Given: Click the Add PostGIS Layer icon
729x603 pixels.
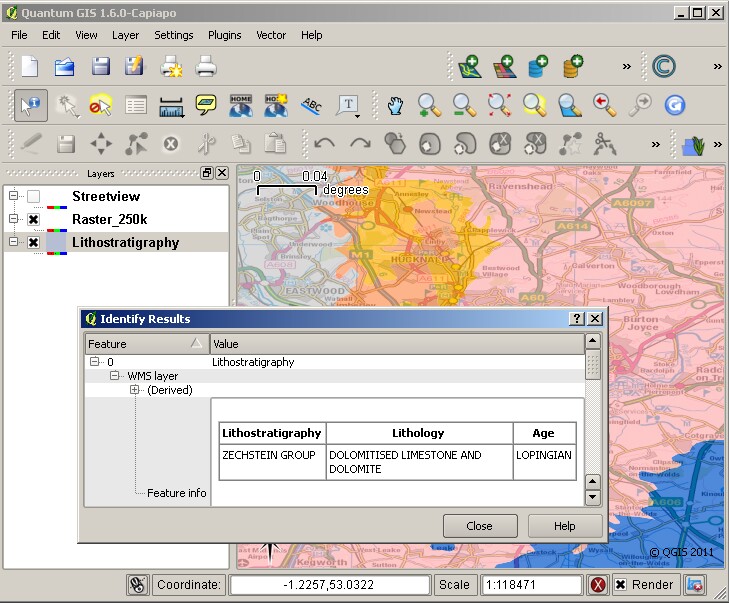Looking at the screenshot, I should click(539, 66).
